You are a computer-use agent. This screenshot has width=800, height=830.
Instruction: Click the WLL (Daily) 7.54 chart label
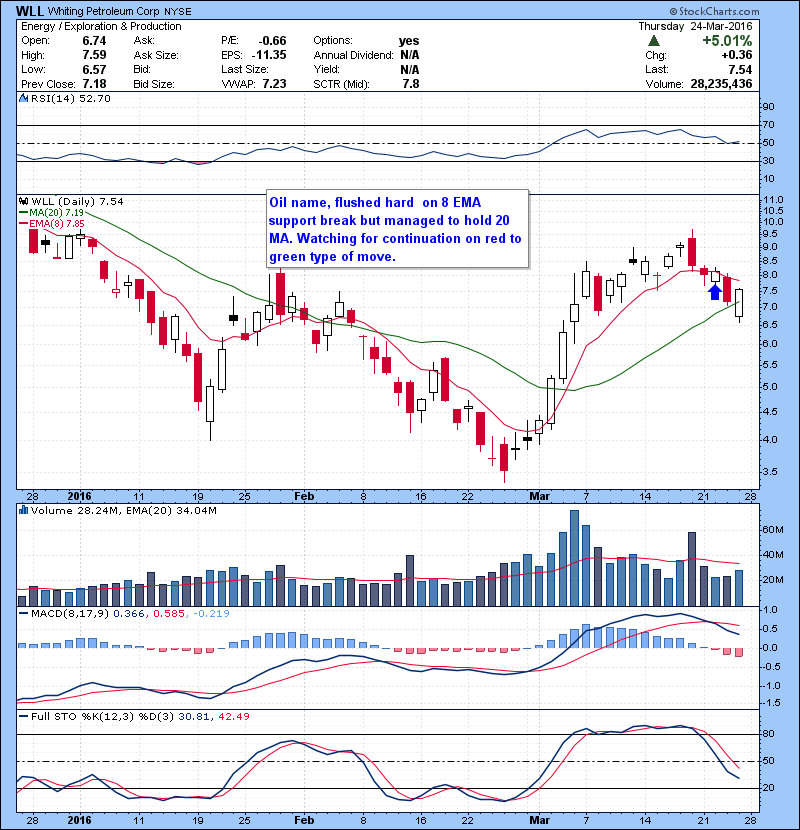[77, 201]
